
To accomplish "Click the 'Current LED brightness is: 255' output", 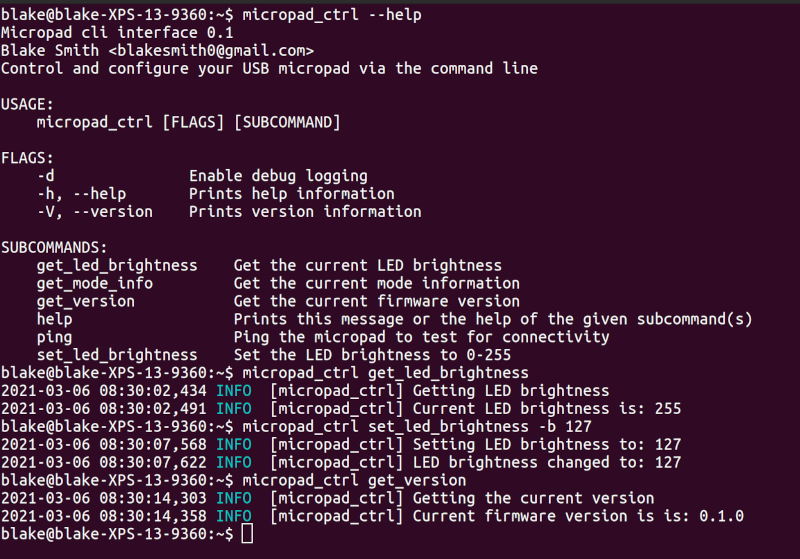I will click(546, 409).
